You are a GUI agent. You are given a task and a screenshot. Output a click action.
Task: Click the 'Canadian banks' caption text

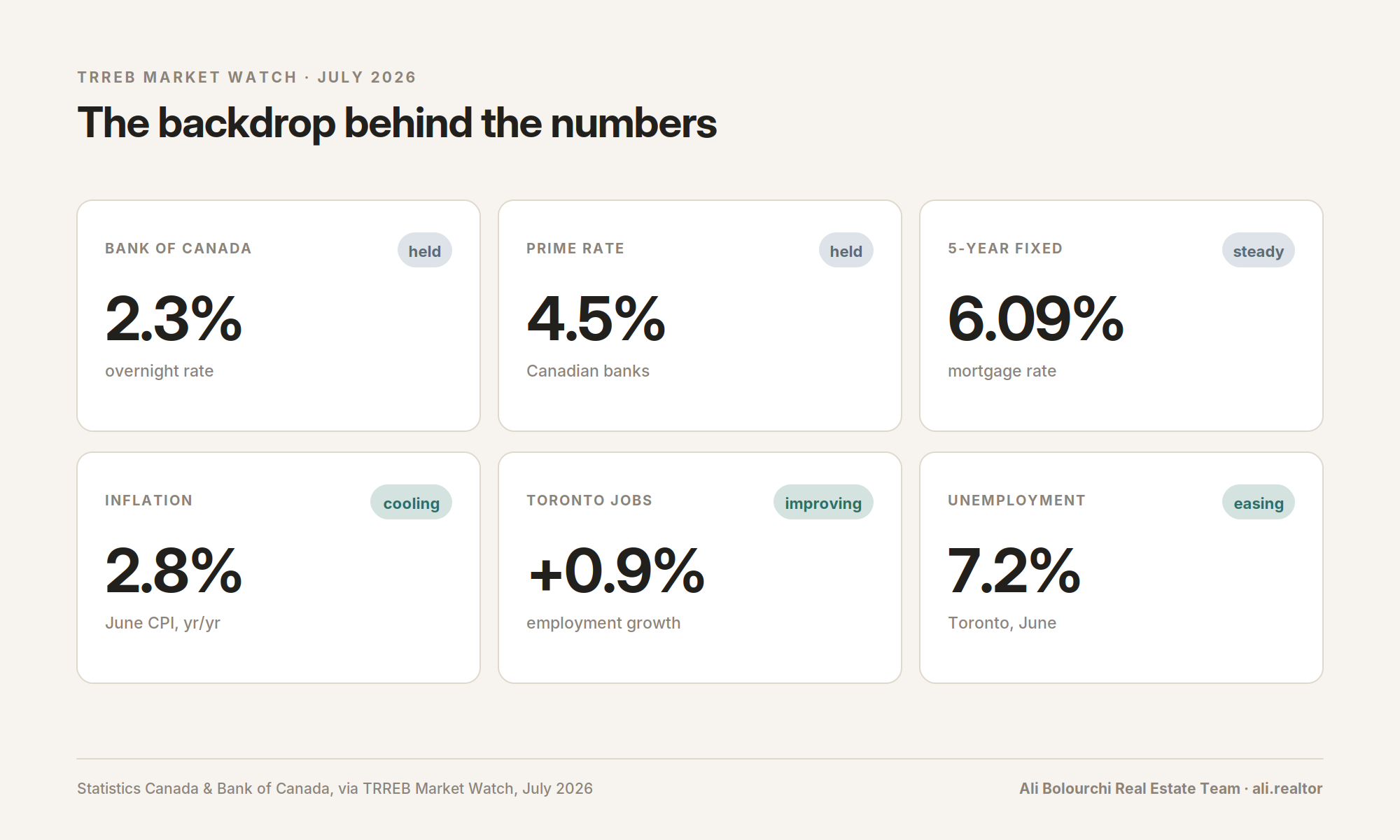[x=588, y=371]
